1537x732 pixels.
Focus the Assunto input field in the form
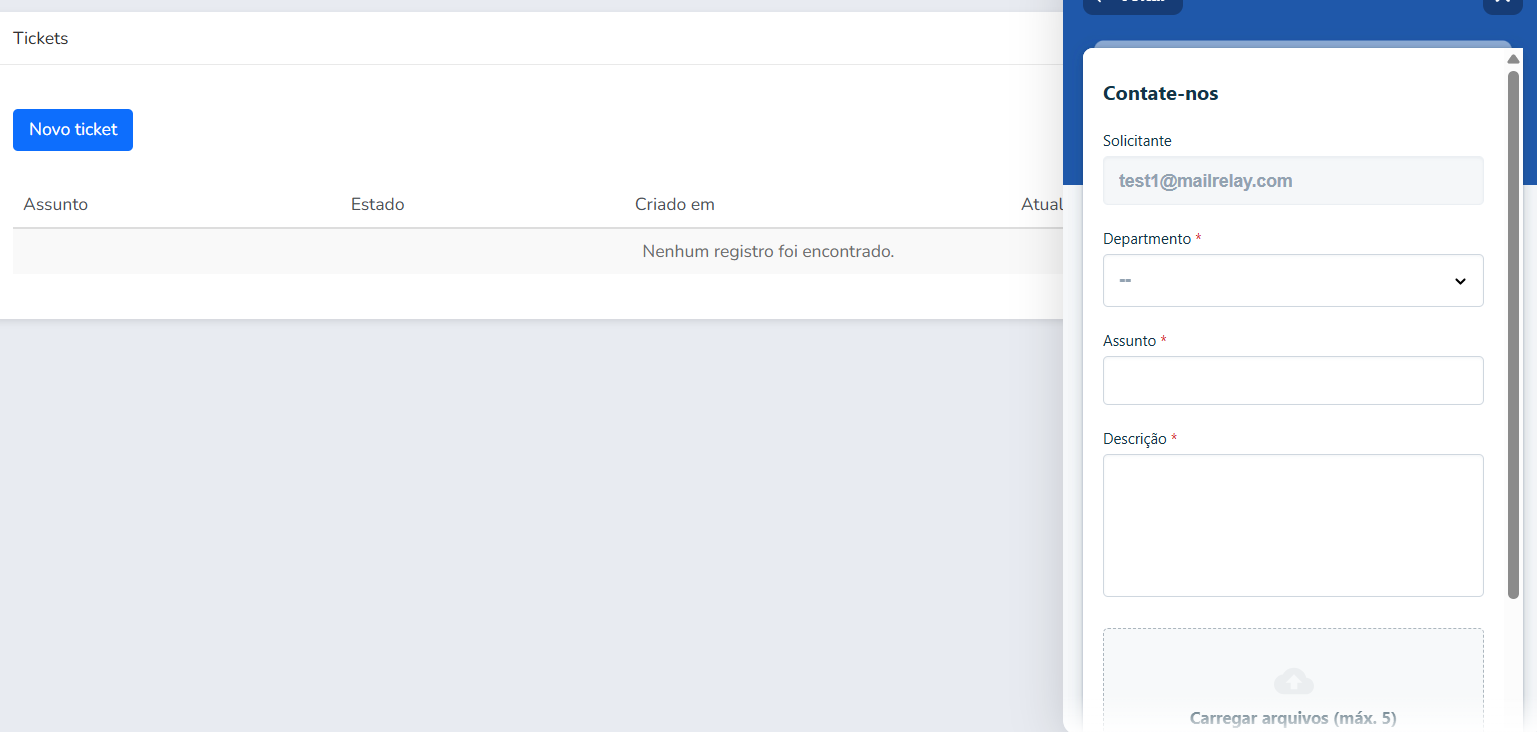coord(1293,381)
